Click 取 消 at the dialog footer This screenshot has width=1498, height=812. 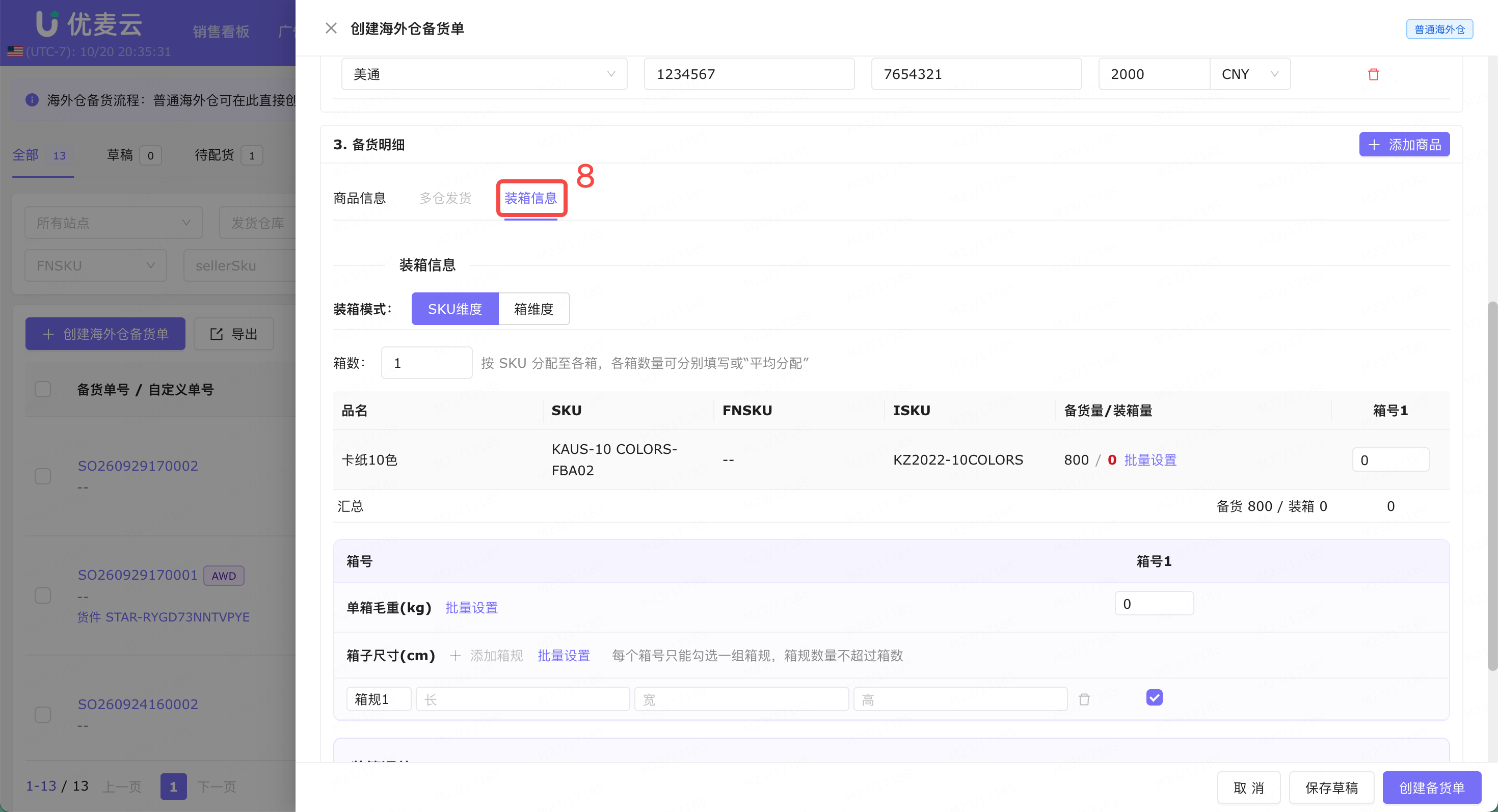[x=1248, y=788]
